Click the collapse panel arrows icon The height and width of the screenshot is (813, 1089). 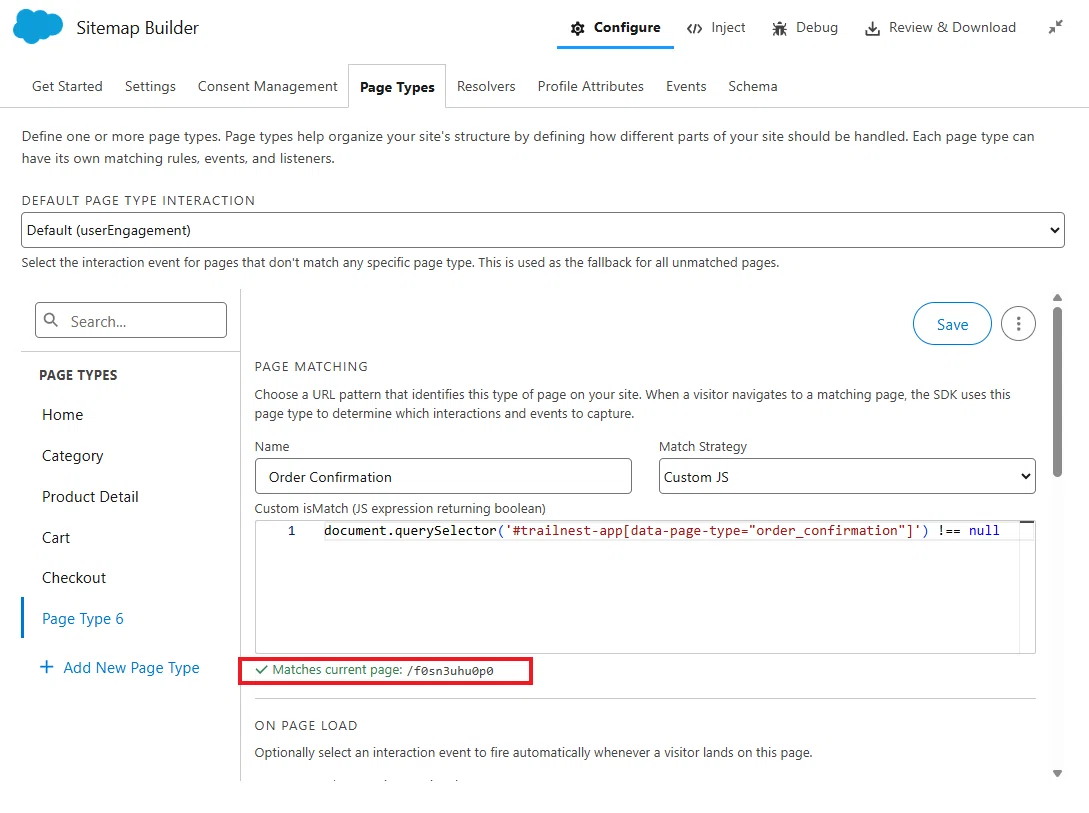[x=1055, y=27]
